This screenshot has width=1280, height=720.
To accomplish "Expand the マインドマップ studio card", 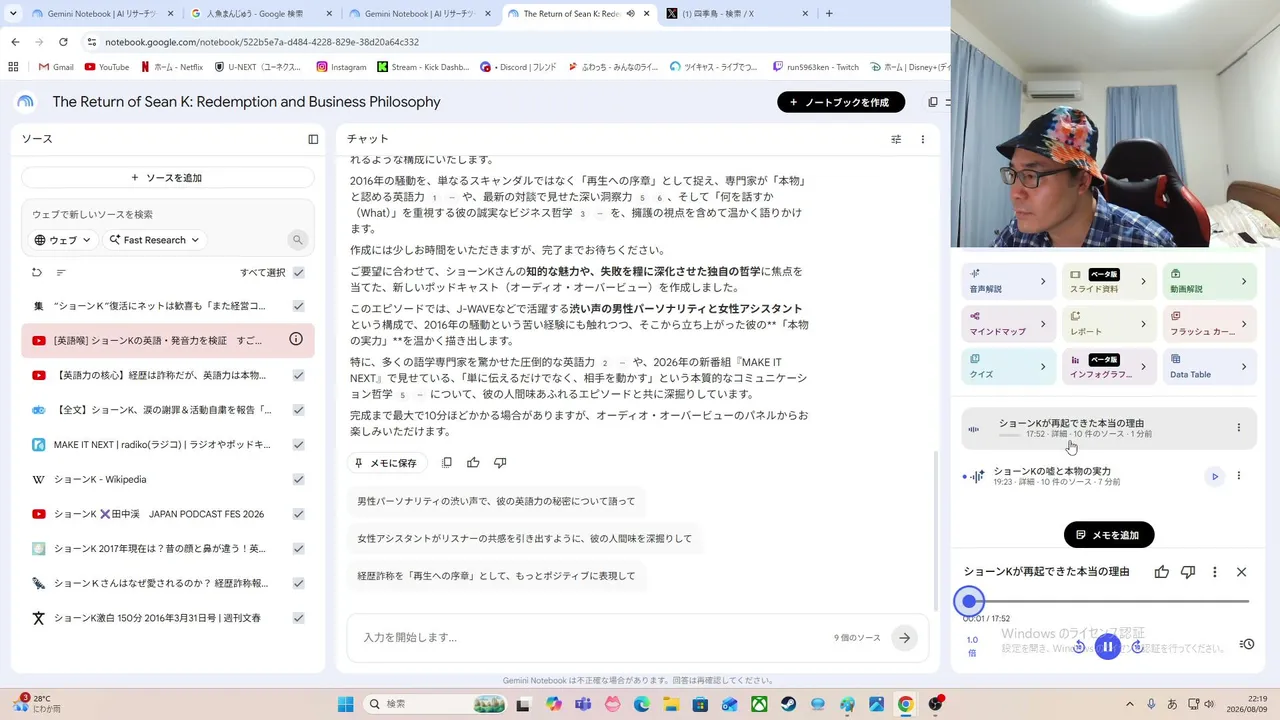I will point(1007,324).
